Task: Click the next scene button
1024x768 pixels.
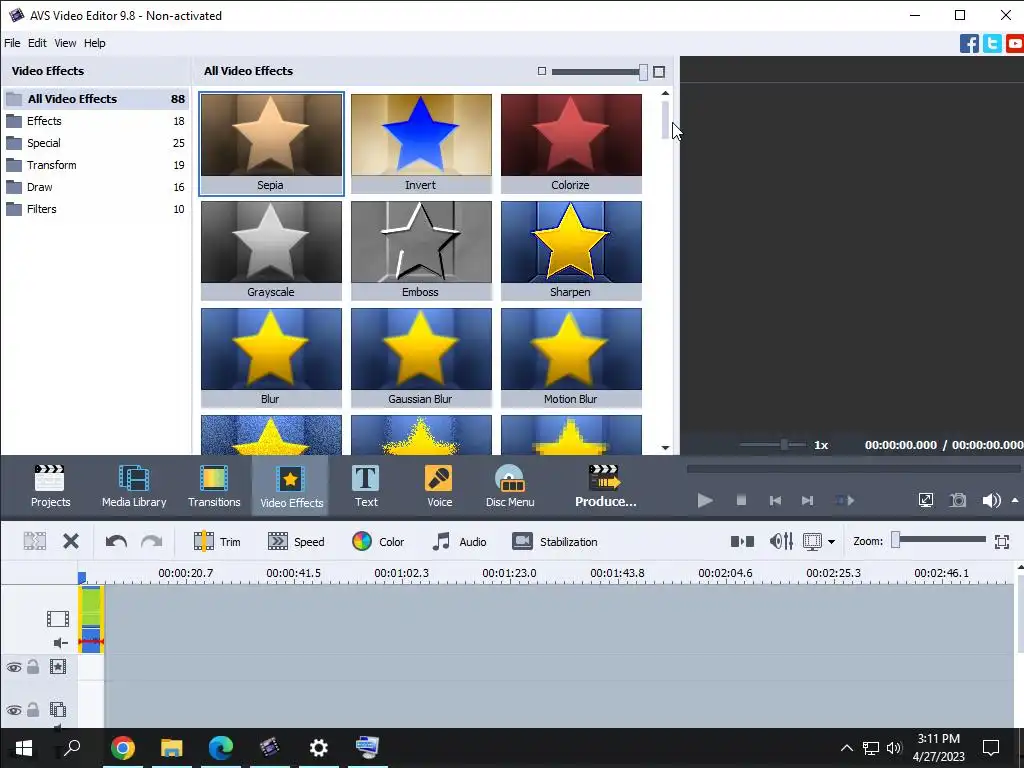Action: (844, 501)
